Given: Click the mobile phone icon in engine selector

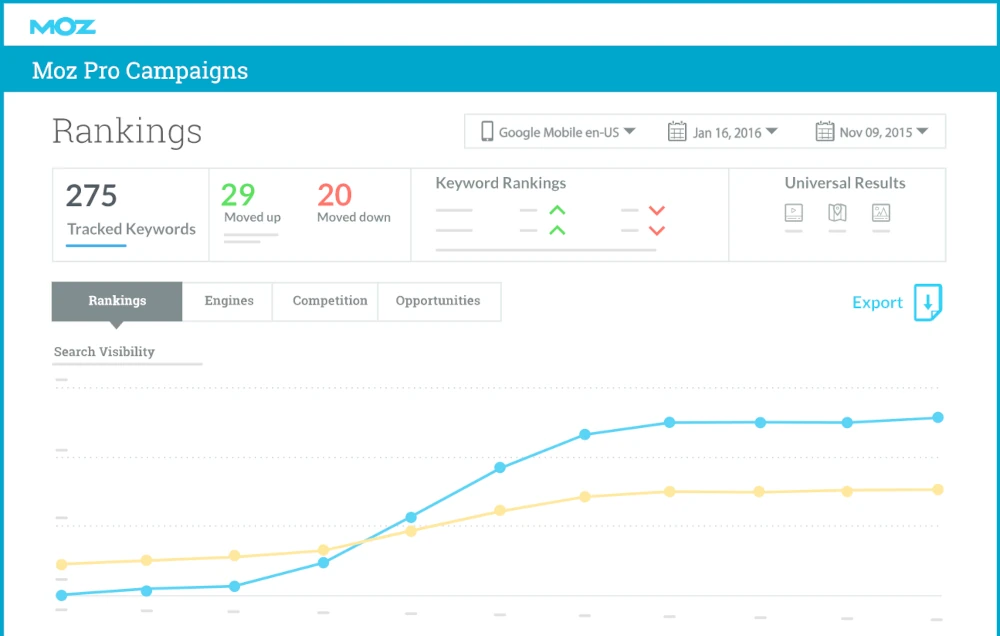Looking at the screenshot, I should tap(487, 131).
